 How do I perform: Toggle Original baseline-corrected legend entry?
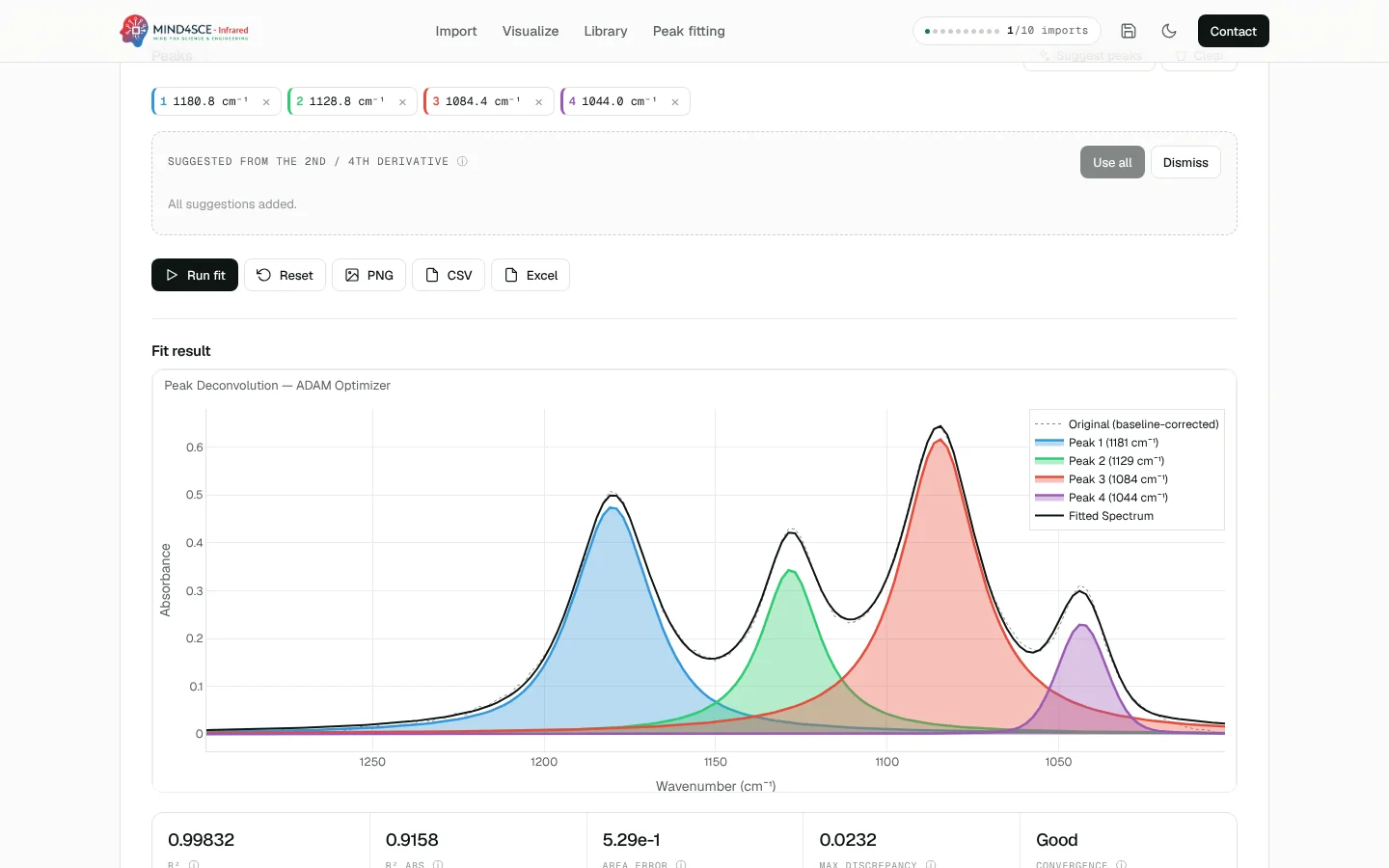pos(1127,424)
